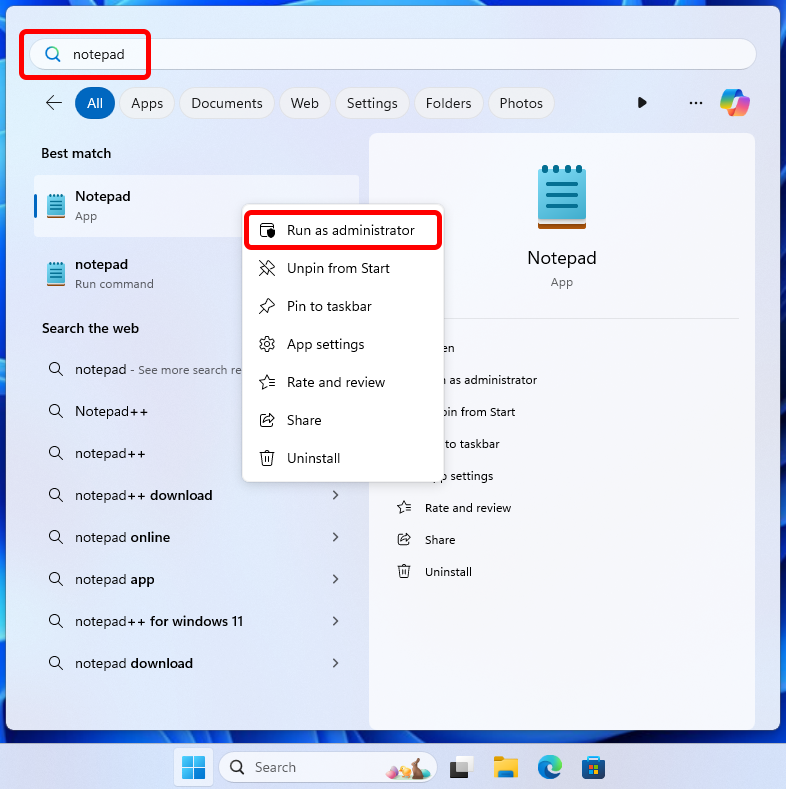Click Share in the right details pane
The image size is (786, 789).
(x=439, y=540)
